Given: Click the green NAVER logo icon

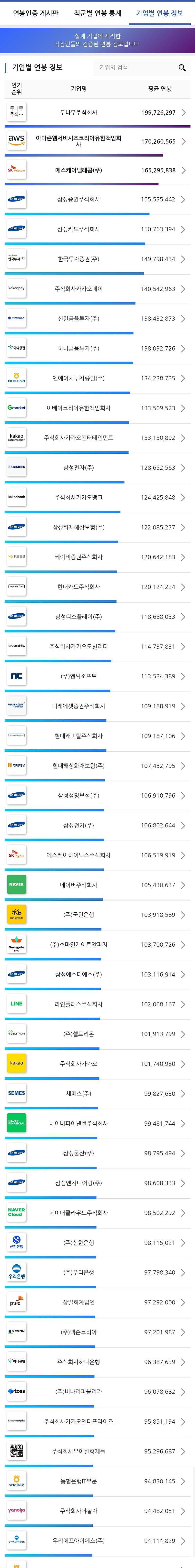Looking at the screenshot, I should coord(16,885).
